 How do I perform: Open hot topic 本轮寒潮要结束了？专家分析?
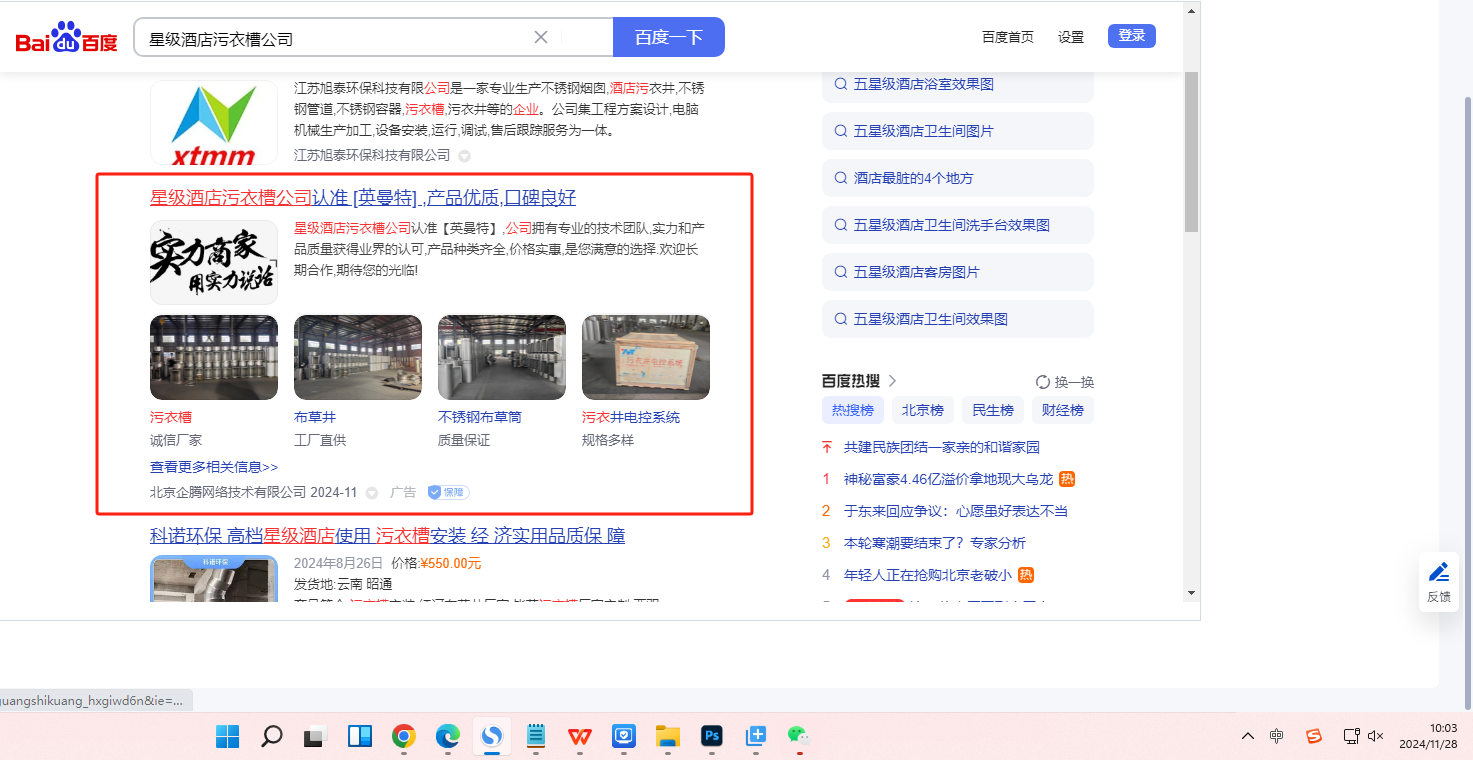pyautogui.click(x=935, y=543)
